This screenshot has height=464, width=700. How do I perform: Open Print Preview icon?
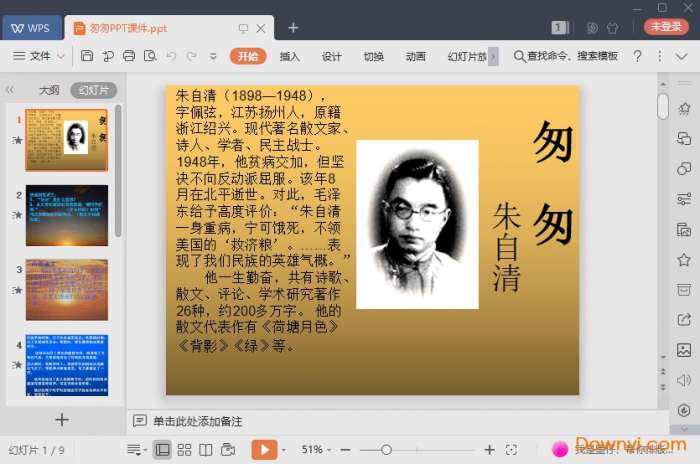[150, 56]
